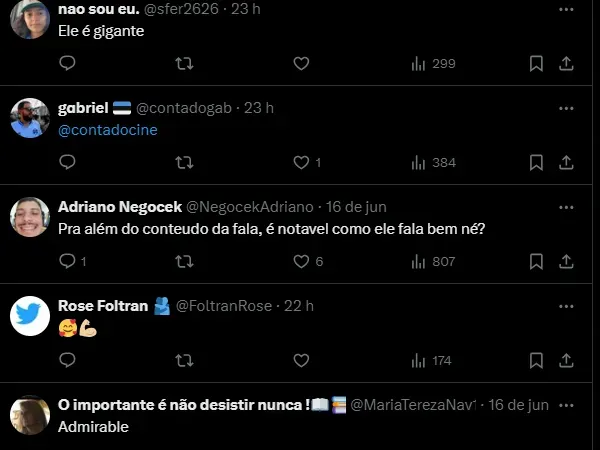Open Adriano Negocek's profile name link

[120, 207]
